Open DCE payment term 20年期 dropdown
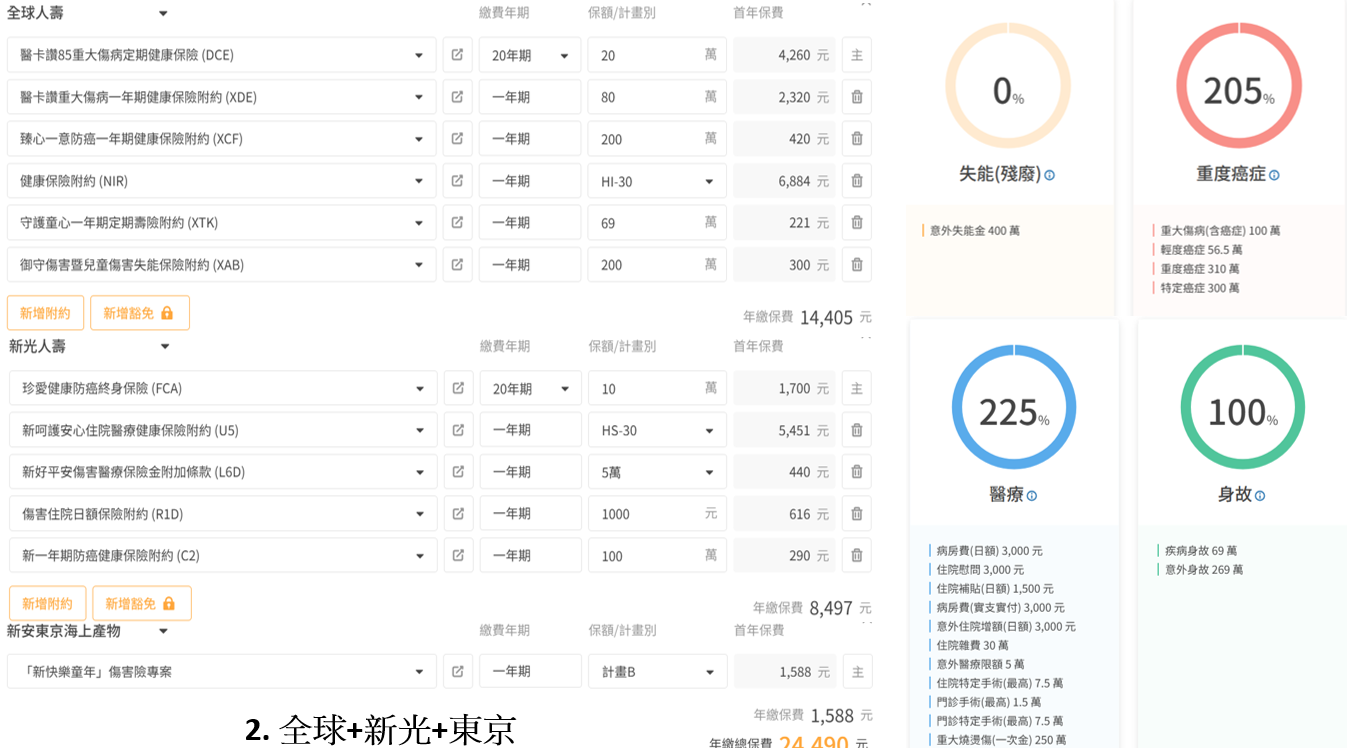The width and height of the screenshot is (1347, 748). click(x=530, y=55)
